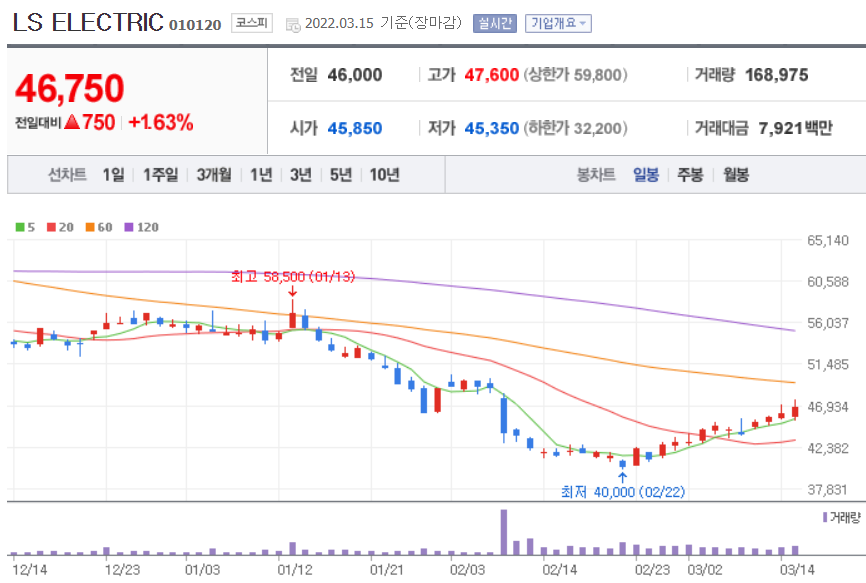
Task: Click the 하한가 32,200 text
Action: pyautogui.click(x=575, y=128)
